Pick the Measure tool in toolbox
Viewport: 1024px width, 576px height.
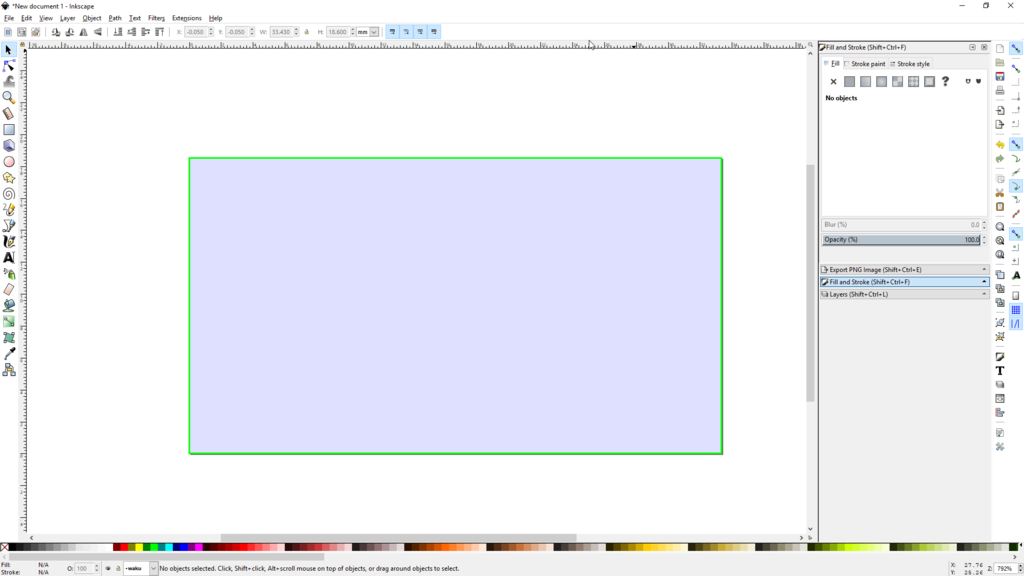(8, 114)
